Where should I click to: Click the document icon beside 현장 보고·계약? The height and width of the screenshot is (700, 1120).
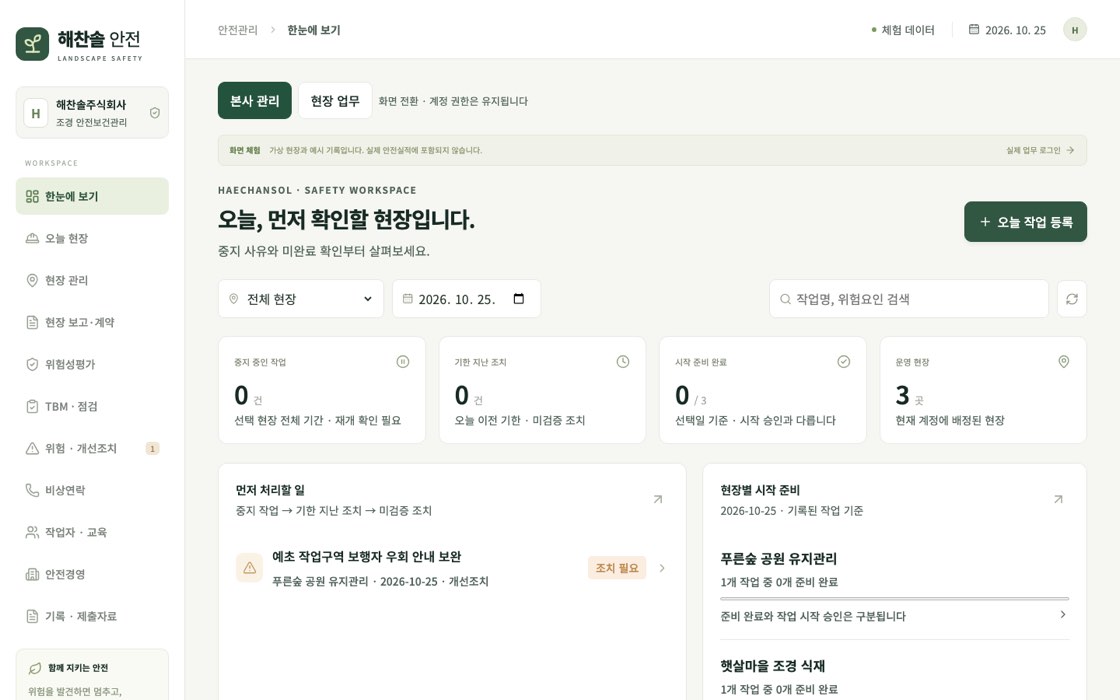32,322
